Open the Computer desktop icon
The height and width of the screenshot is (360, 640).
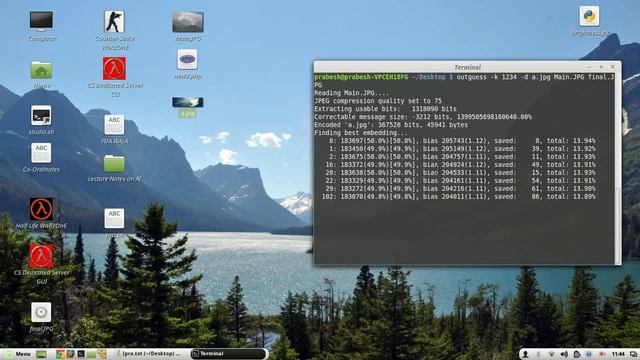(x=41, y=21)
